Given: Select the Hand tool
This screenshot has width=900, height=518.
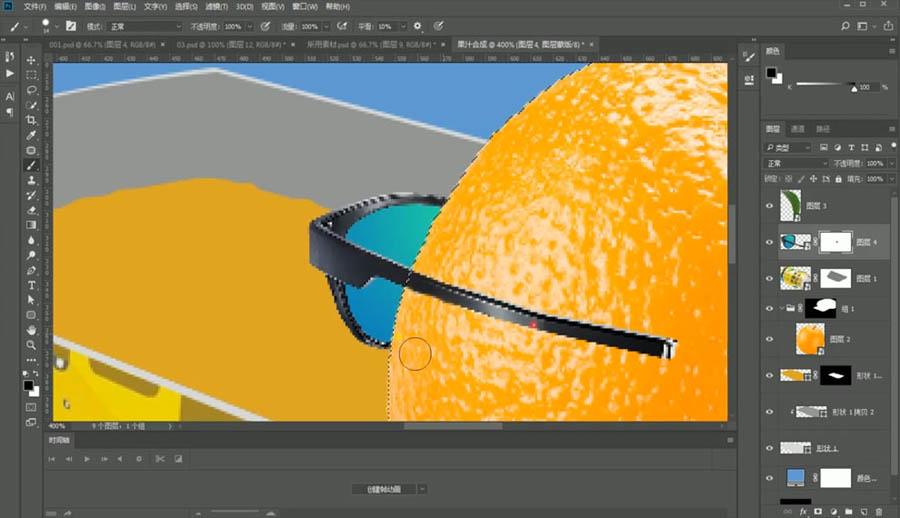Looking at the screenshot, I should click(31, 329).
